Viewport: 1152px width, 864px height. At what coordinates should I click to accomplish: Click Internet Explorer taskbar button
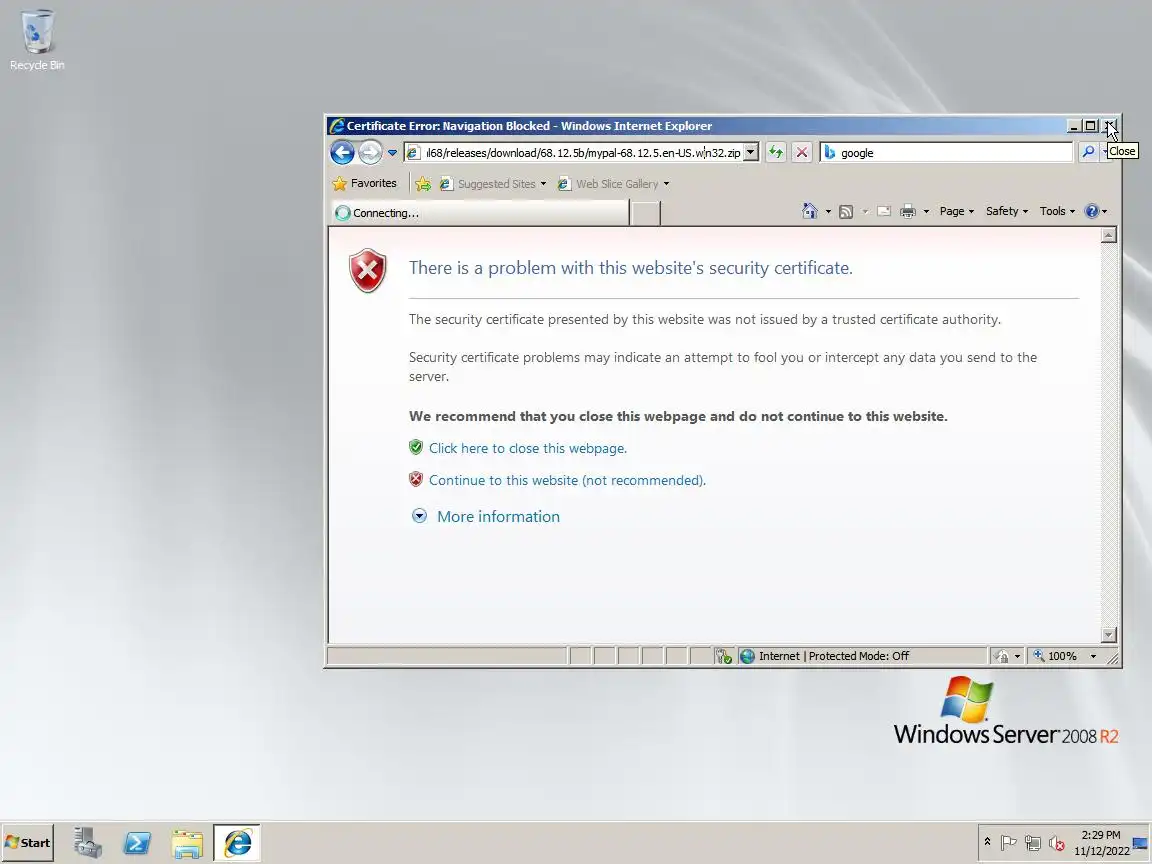237,843
